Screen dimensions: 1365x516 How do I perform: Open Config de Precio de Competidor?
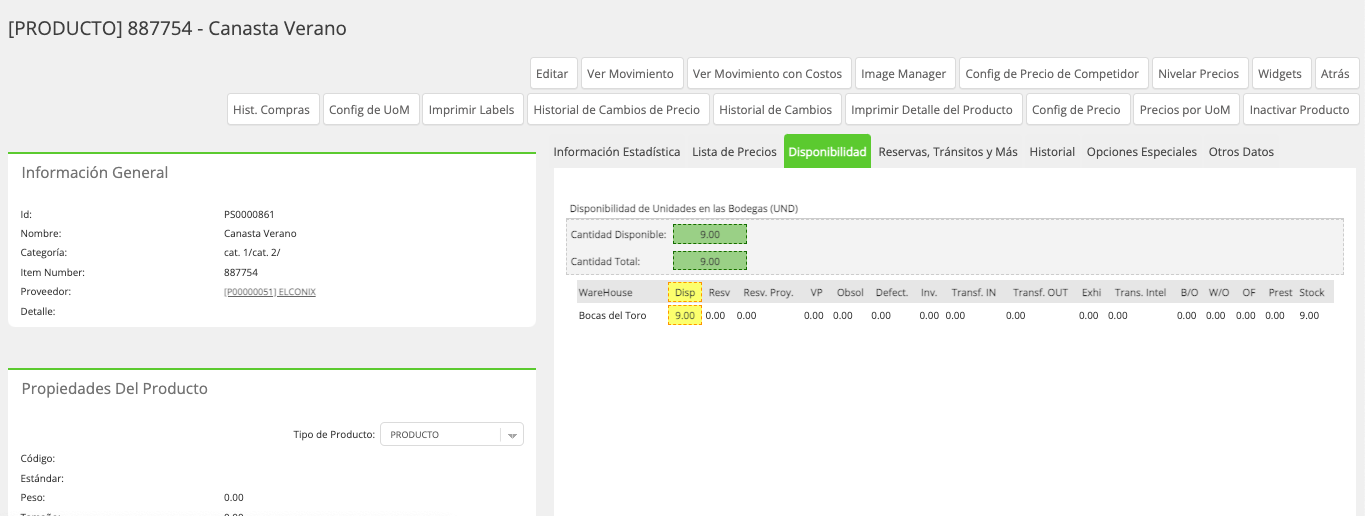tap(1052, 73)
